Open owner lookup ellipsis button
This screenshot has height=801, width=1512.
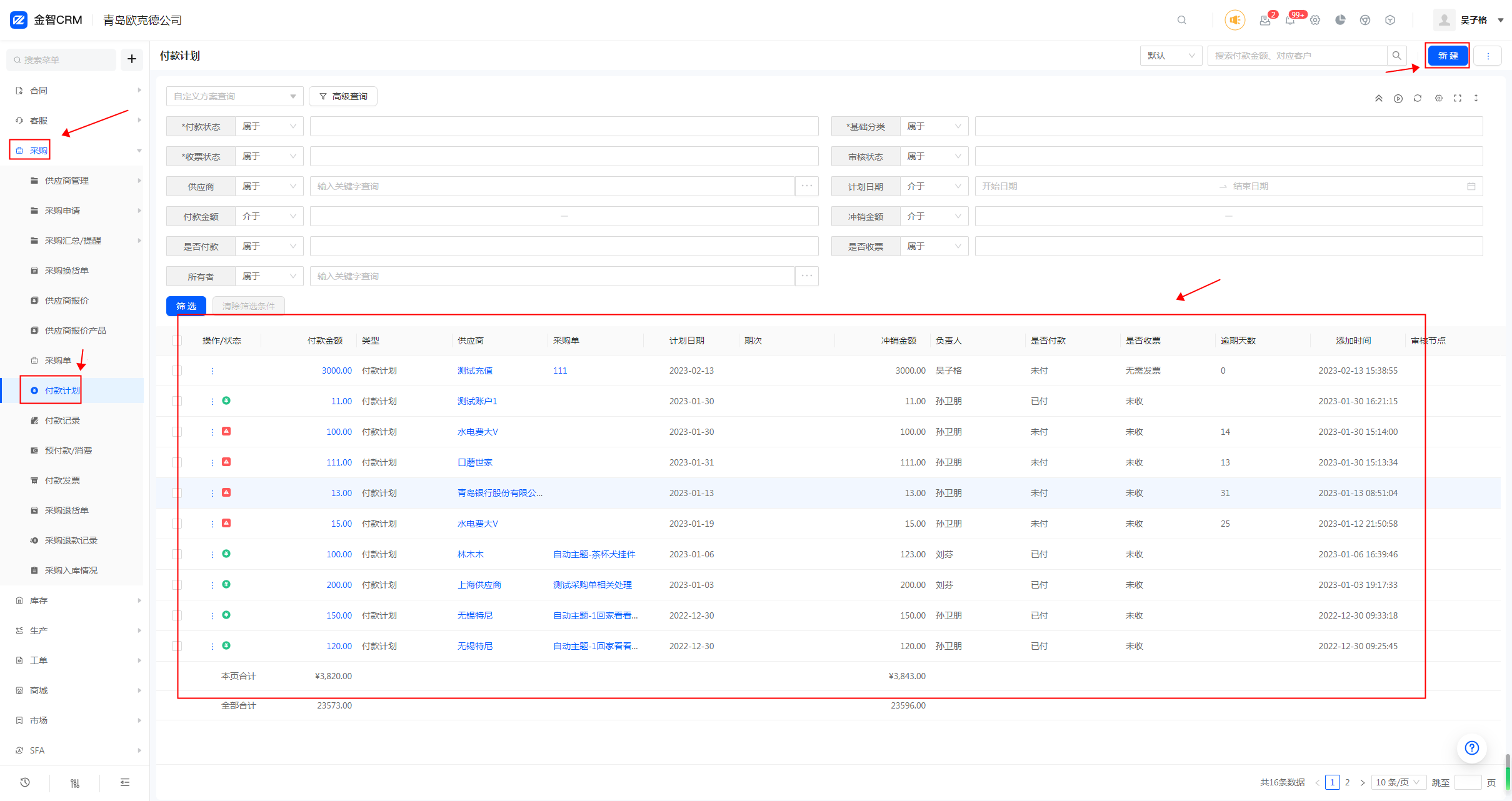point(807,276)
